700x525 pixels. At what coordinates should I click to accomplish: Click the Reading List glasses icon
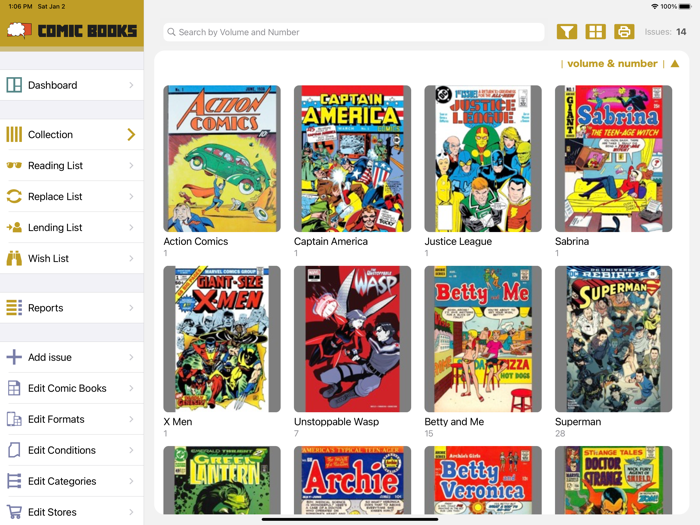pos(14,166)
